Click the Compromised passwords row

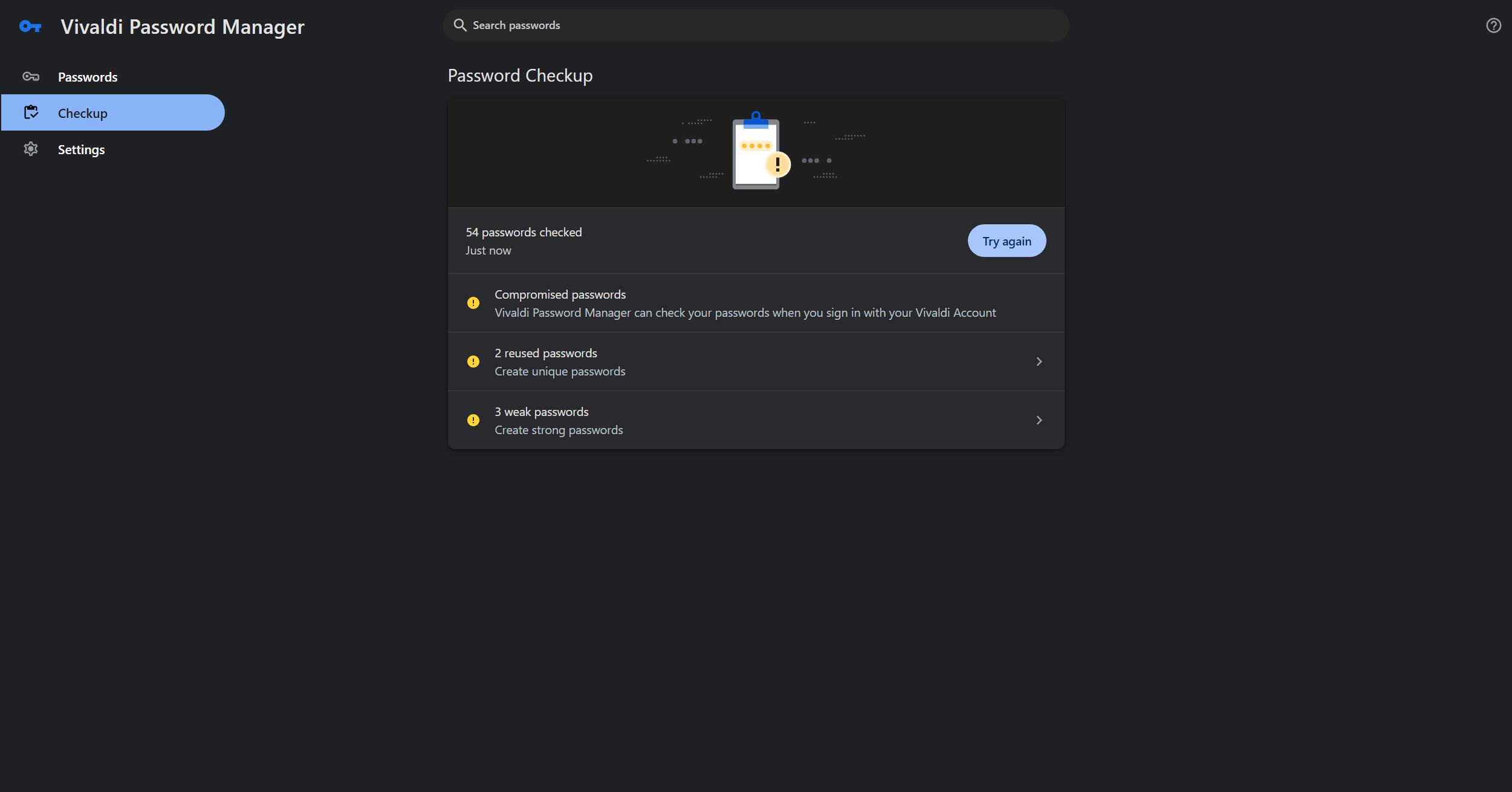[756, 303]
